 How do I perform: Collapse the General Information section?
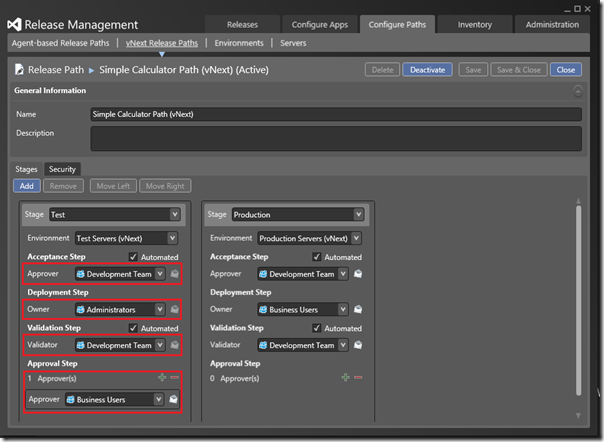pyautogui.click(x=577, y=91)
